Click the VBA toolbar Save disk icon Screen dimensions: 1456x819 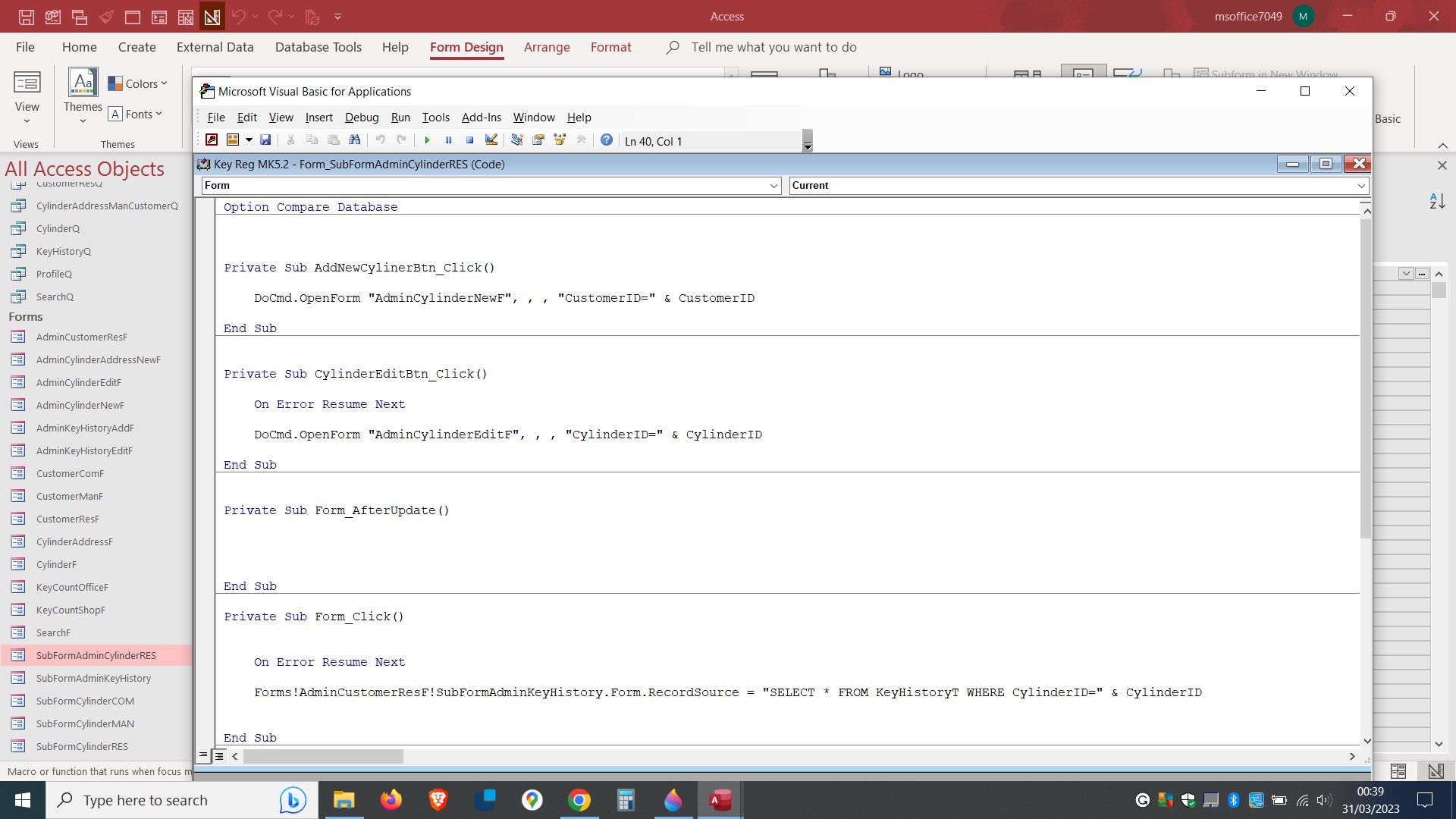click(x=265, y=140)
